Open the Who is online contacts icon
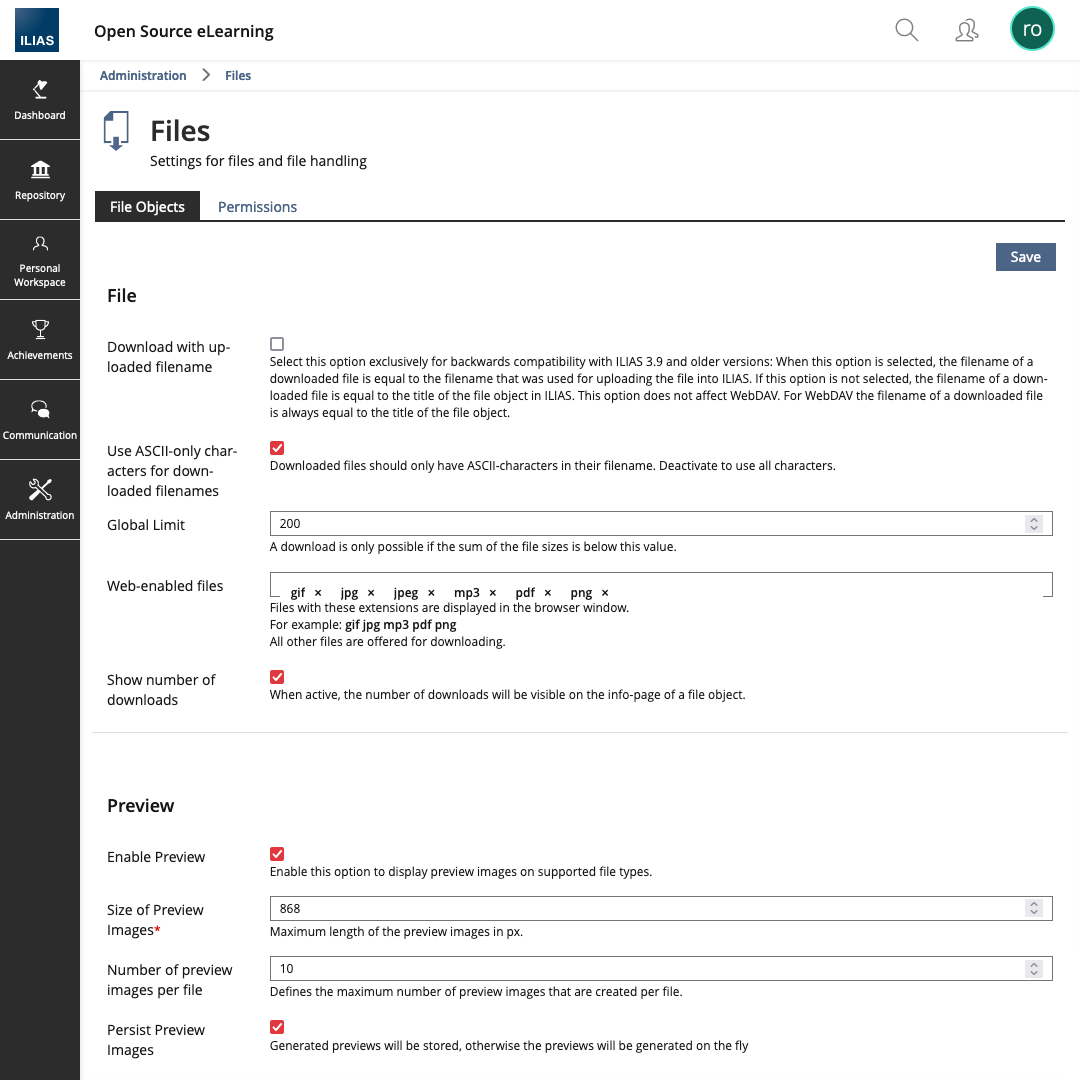 click(966, 30)
